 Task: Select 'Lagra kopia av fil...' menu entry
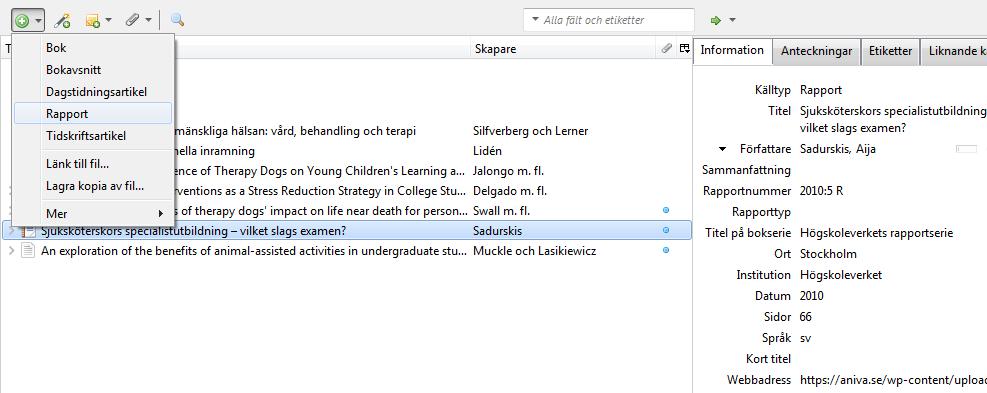click(x=93, y=186)
